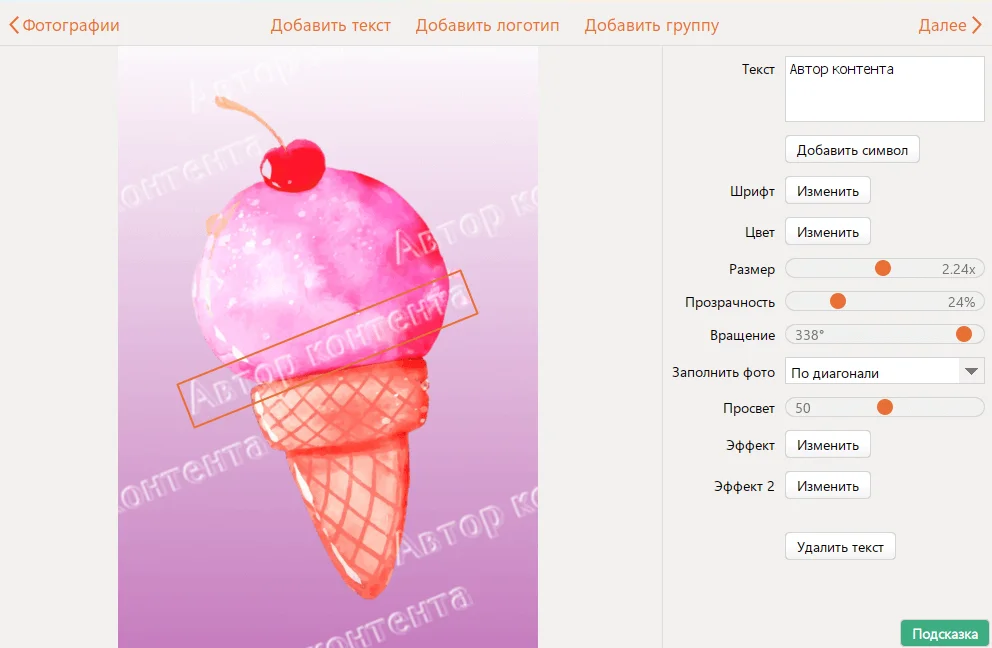The width and height of the screenshot is (992, 648).
Task: Click Добавить символ button
Action: pyautogui.click(x=852, y=150)
